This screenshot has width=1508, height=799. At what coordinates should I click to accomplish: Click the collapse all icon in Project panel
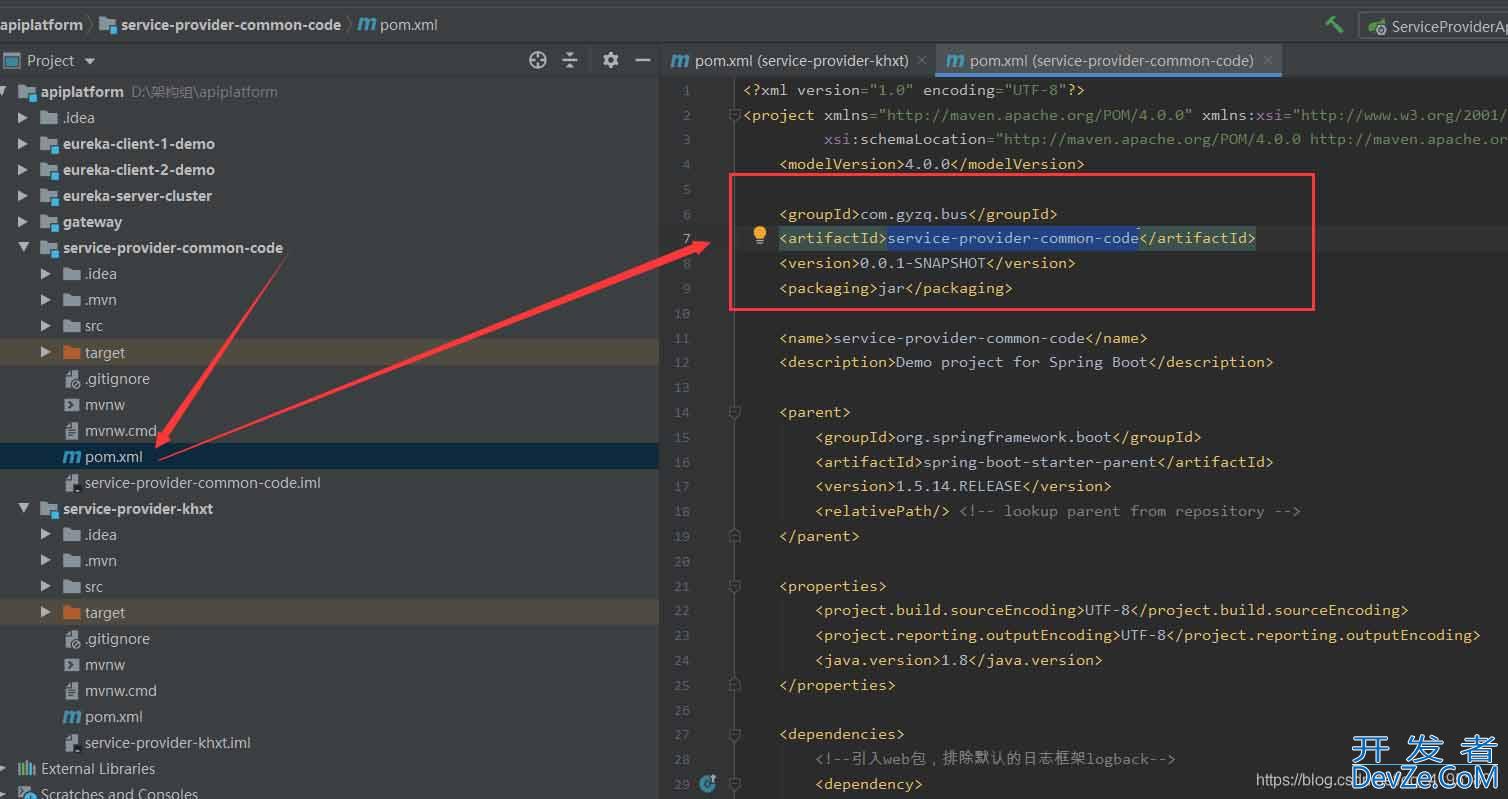point(570,61)
